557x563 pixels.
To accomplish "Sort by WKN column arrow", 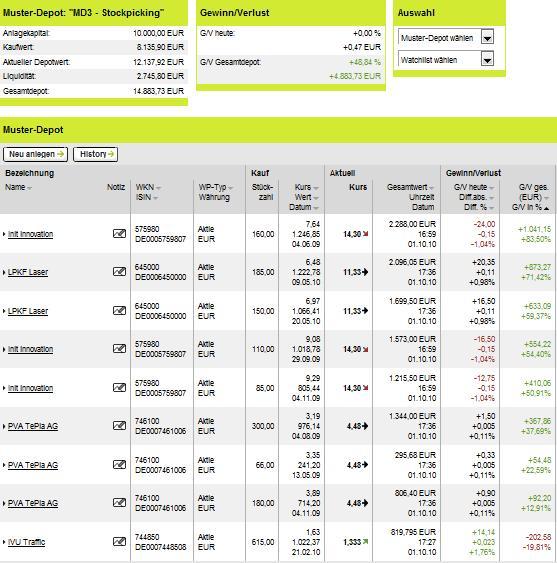I will click(158, 188).
